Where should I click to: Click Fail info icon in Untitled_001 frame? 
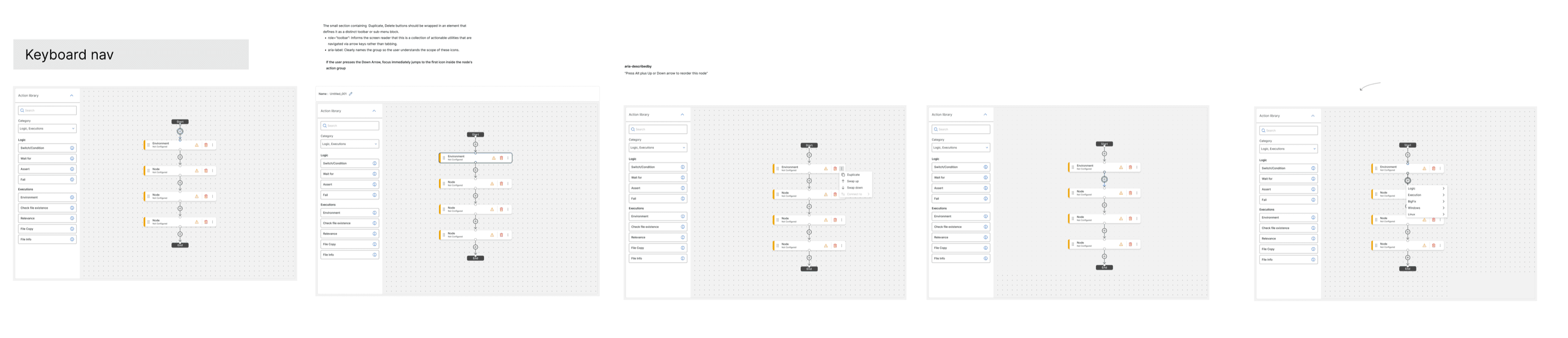tap(374, 195)
